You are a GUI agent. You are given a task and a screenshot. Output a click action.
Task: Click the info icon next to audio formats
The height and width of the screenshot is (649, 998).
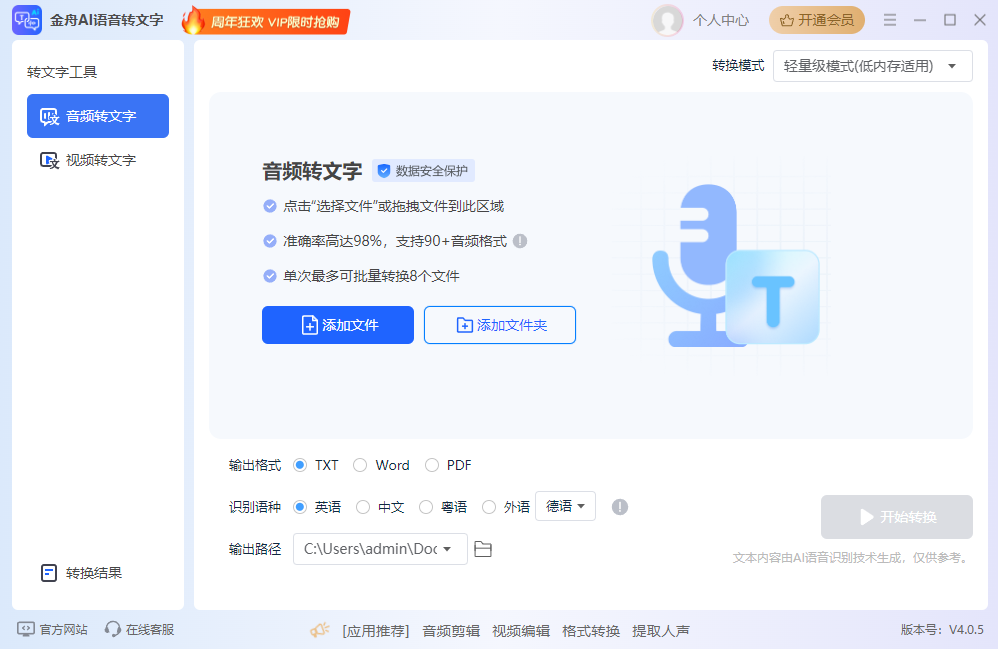520,241
